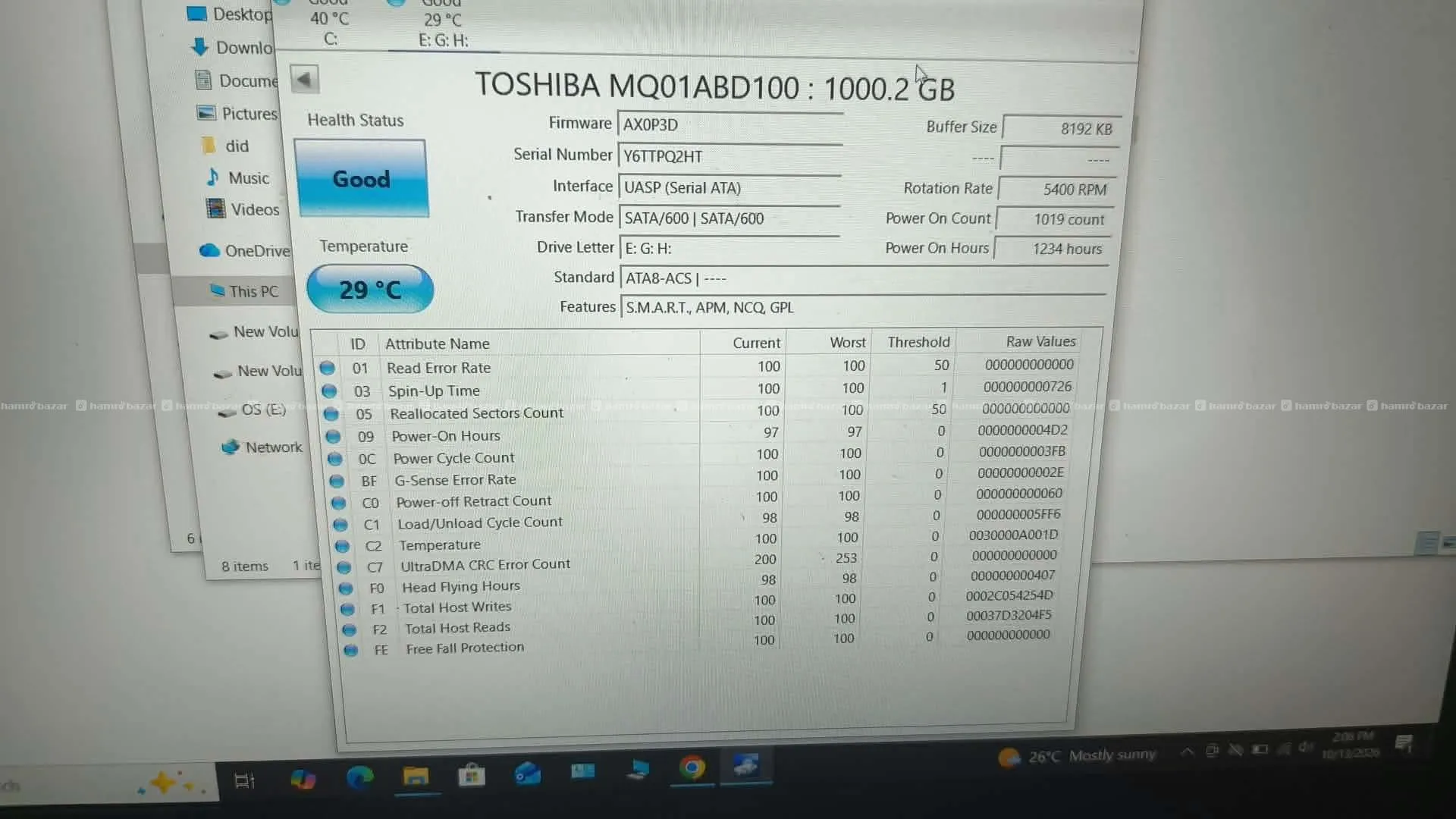The width and height of the screenshot is (1456, 819).
Task: Click the previous disk arrow button
Action: 304,79
